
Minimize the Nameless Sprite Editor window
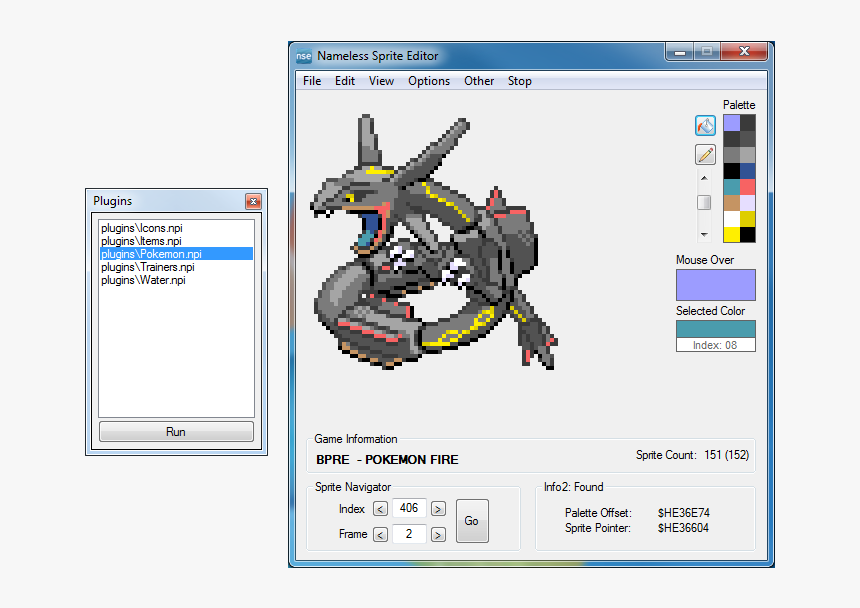pyautogui.click(x=680, y=52)
